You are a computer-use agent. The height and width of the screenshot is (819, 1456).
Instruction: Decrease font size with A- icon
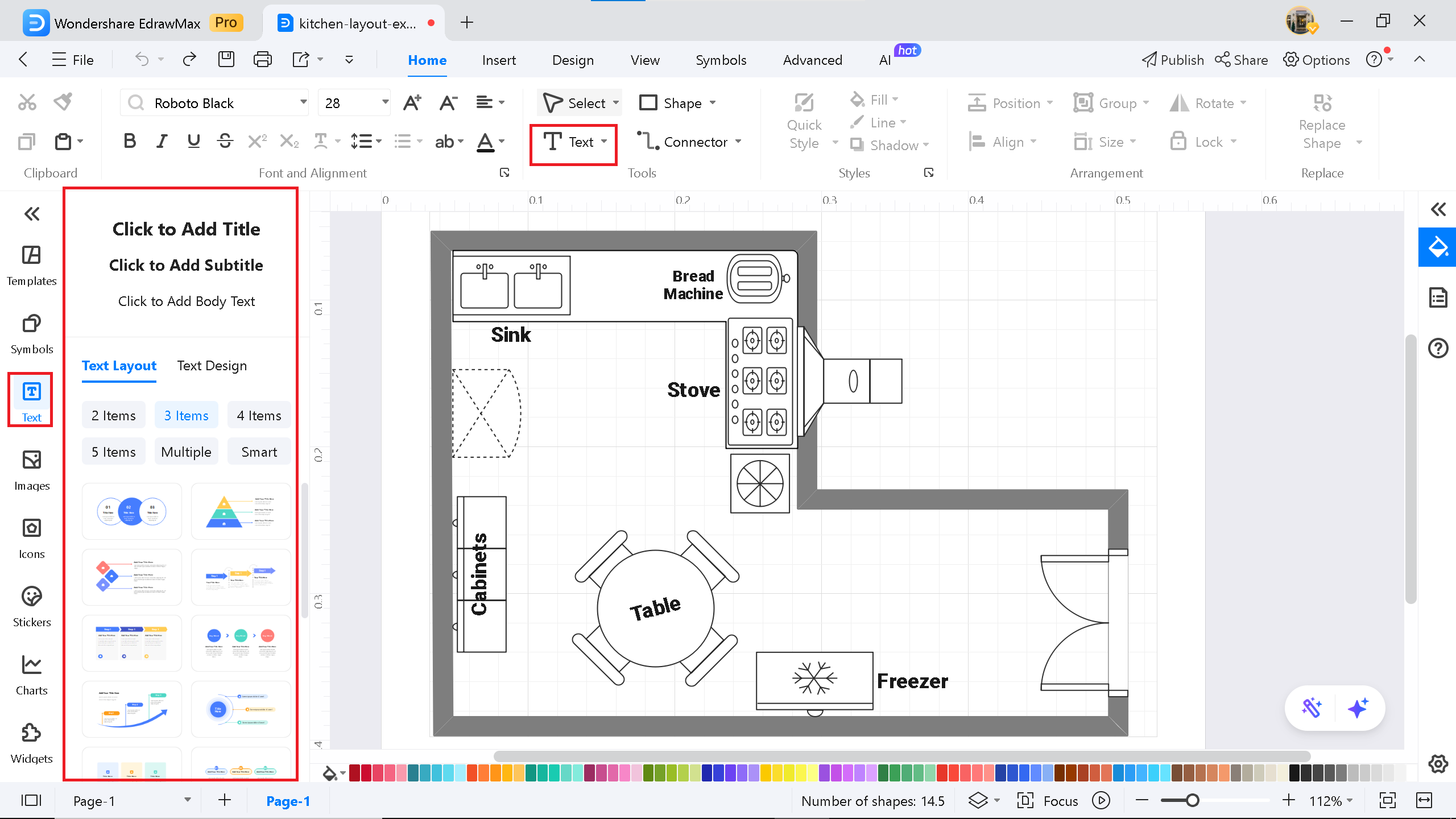(x=448, y=103)
